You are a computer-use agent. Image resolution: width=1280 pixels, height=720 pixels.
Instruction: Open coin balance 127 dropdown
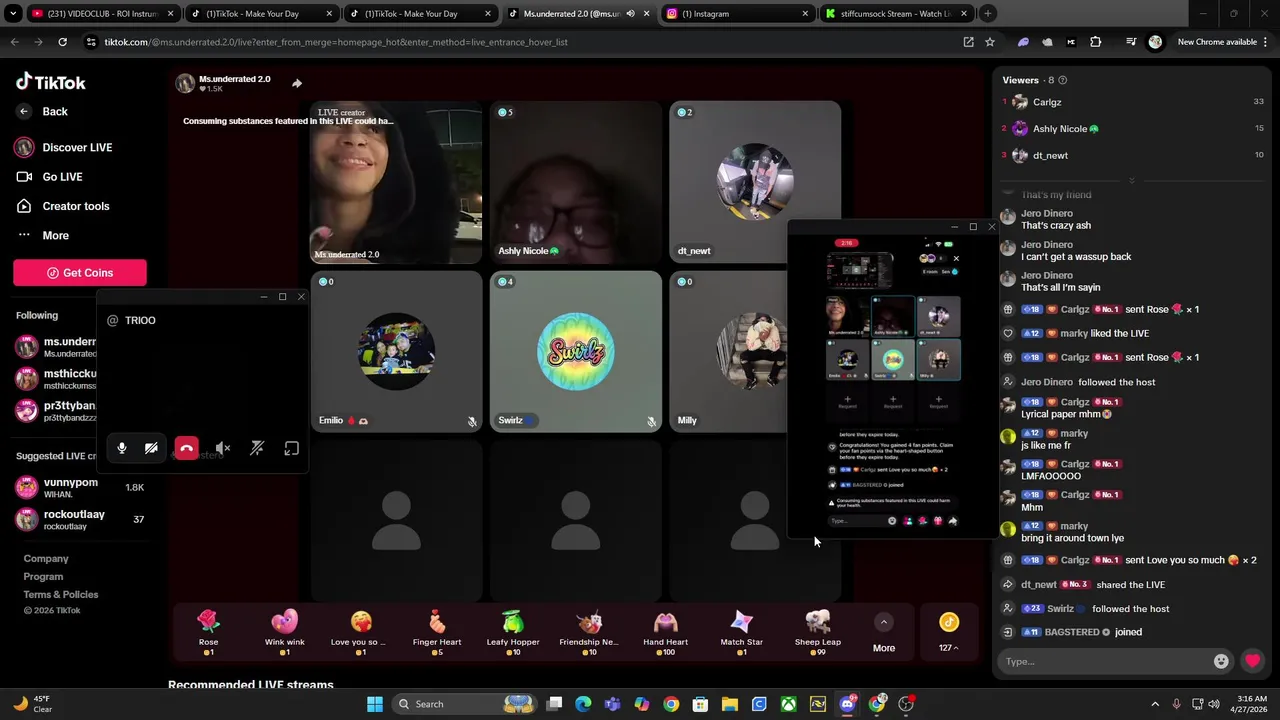[x=949, y=632]
